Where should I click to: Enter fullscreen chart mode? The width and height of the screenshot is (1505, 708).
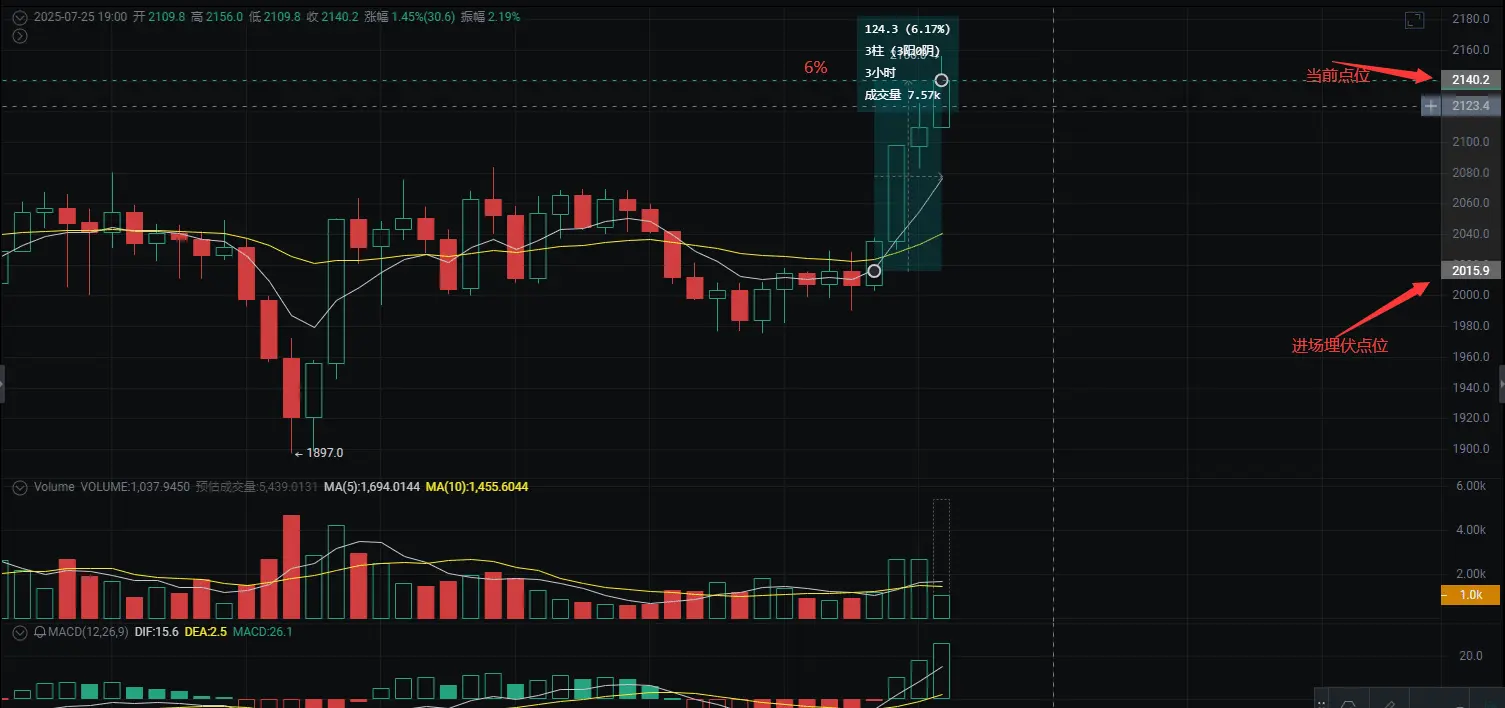(1413, 20)
